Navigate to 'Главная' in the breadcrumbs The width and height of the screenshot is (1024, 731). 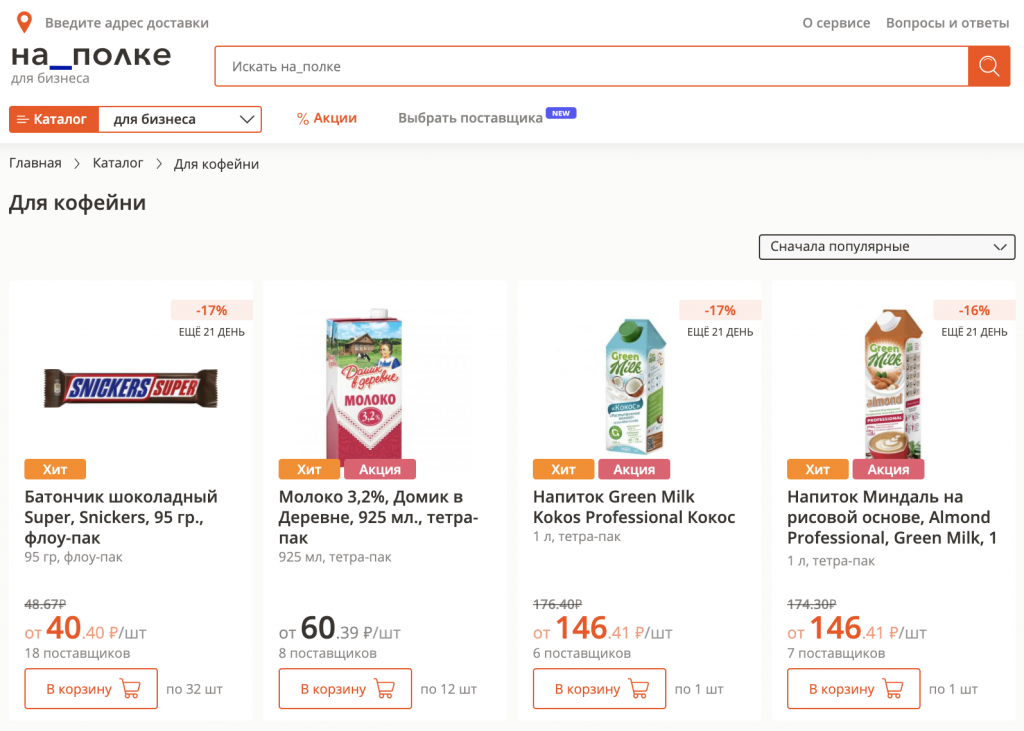(35, 163)
